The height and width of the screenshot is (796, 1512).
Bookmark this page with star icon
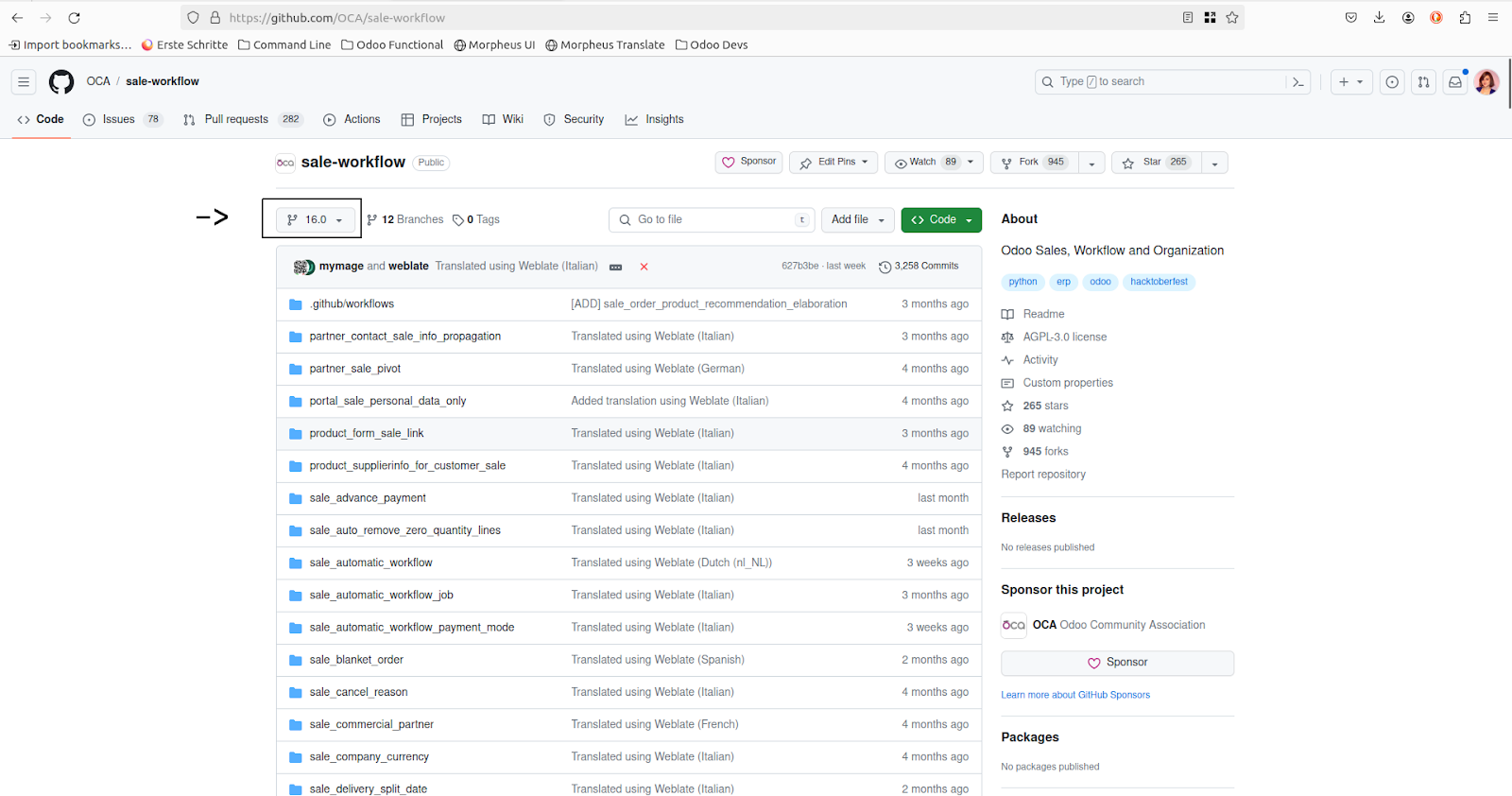[x=1232, y=17]
